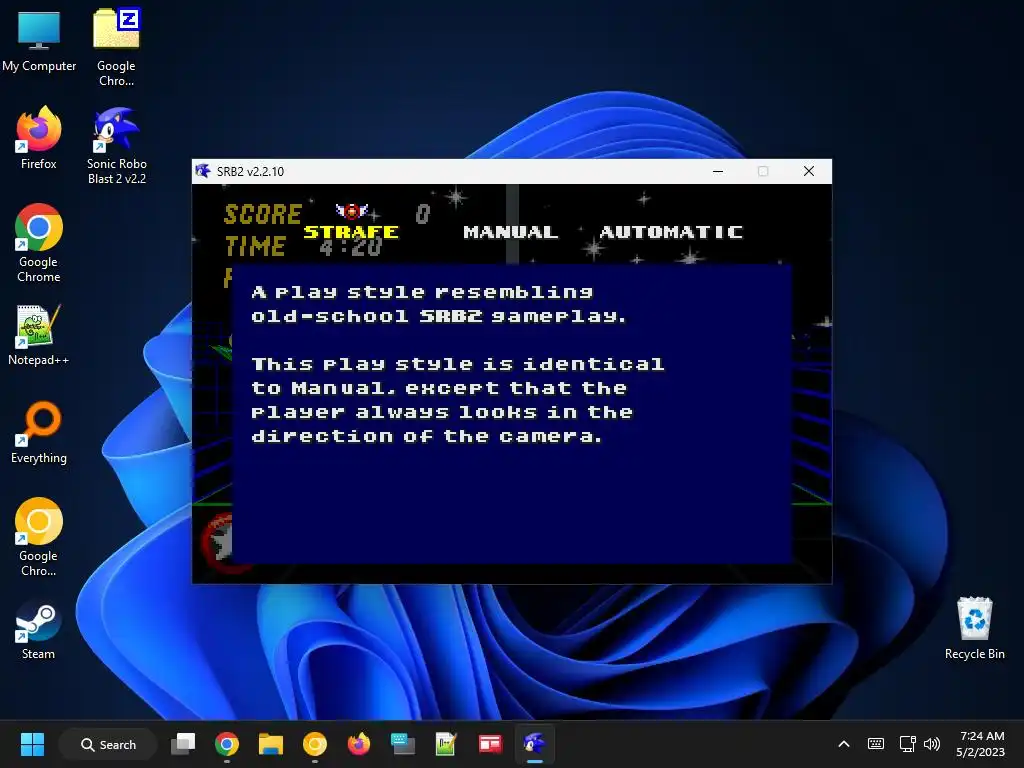Open Notepad++ desktop shortcut
This screenshot has width=1024, height=768.
(x=39, y=335)
